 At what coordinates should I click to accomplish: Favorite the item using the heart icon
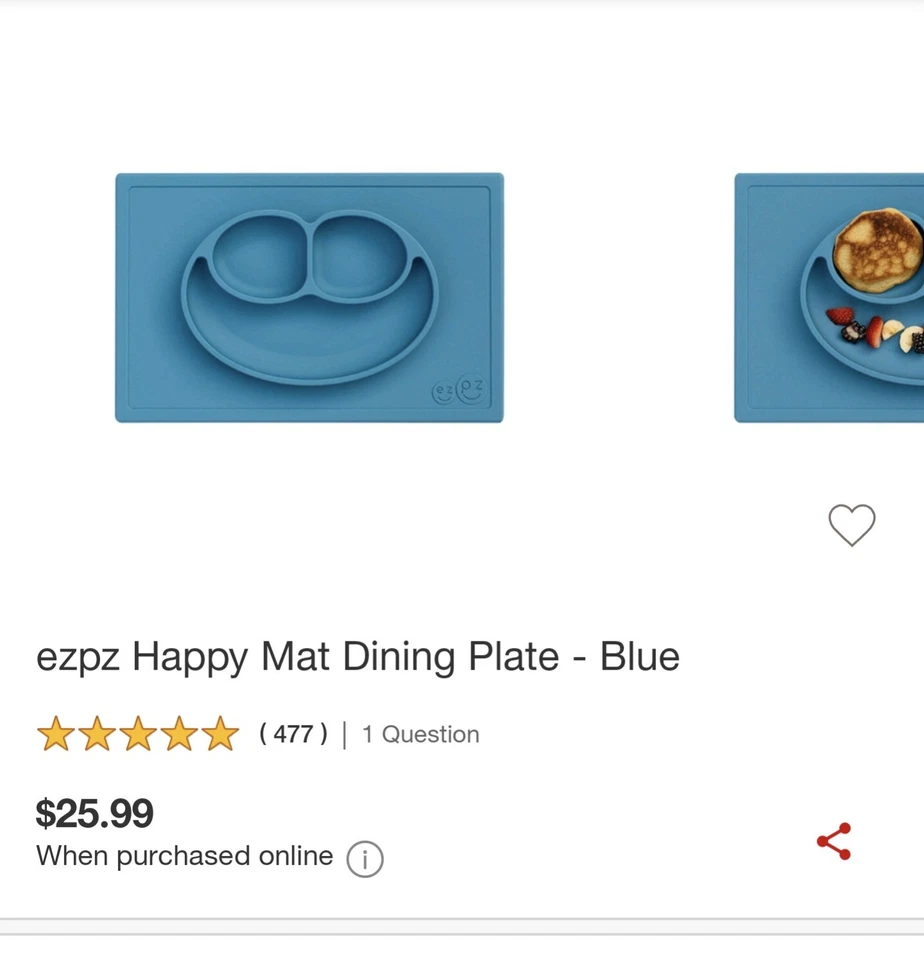[852, 526]
